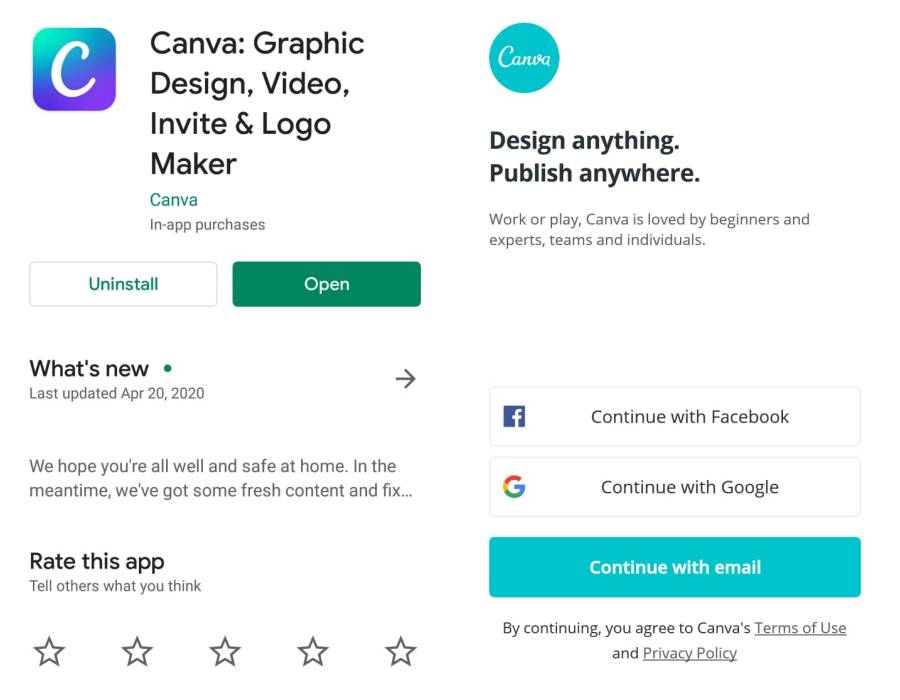The height and width of the screenshot is (700, 900).
Task: Open the Canva developer page link
Action: pos(173,200)
